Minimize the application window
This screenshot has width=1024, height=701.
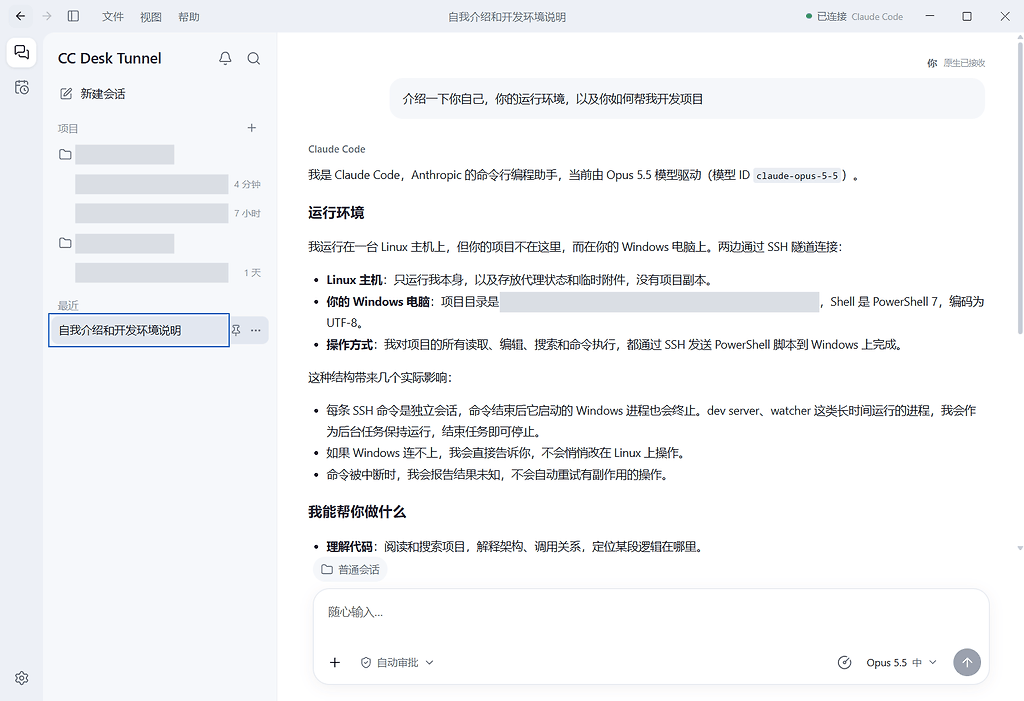pos(930,16)
